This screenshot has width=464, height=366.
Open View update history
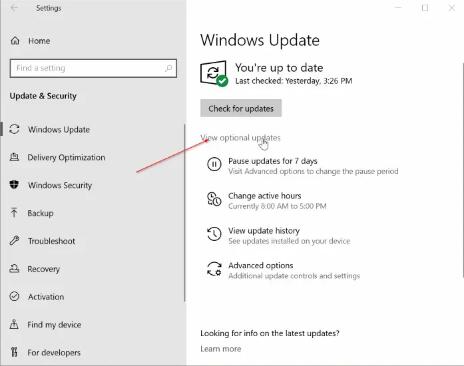pyautogui.click(x=264, y=231)
